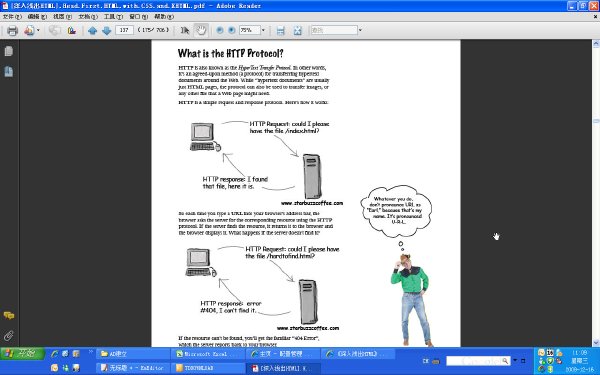
Task: Open the 窗口 (Window) menu
Action: click(139, 16)
